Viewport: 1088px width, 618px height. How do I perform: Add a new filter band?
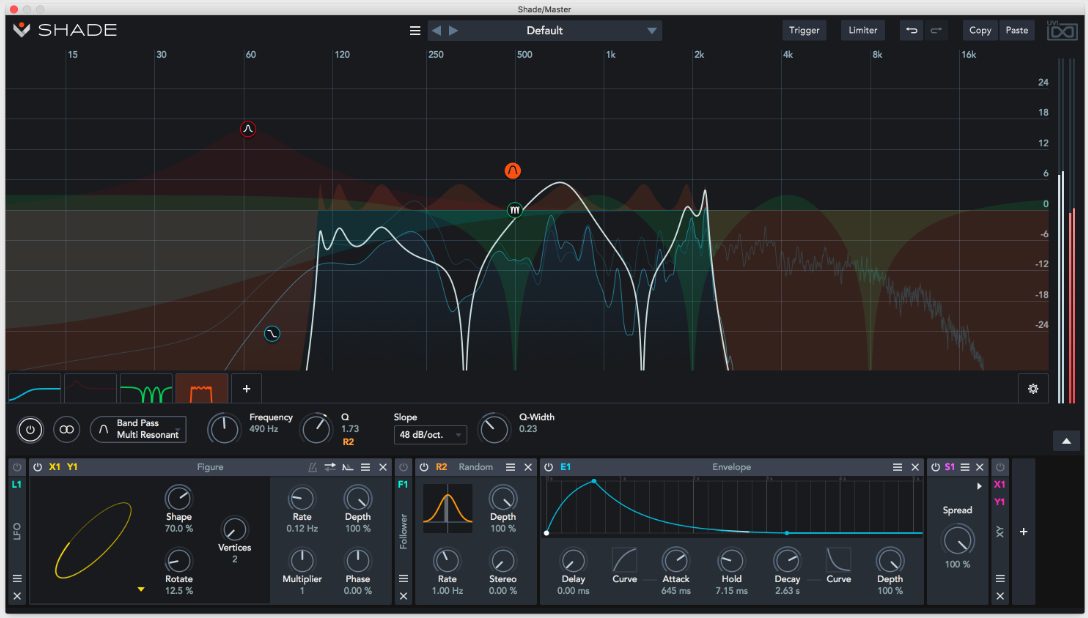(x=246, y=388)
